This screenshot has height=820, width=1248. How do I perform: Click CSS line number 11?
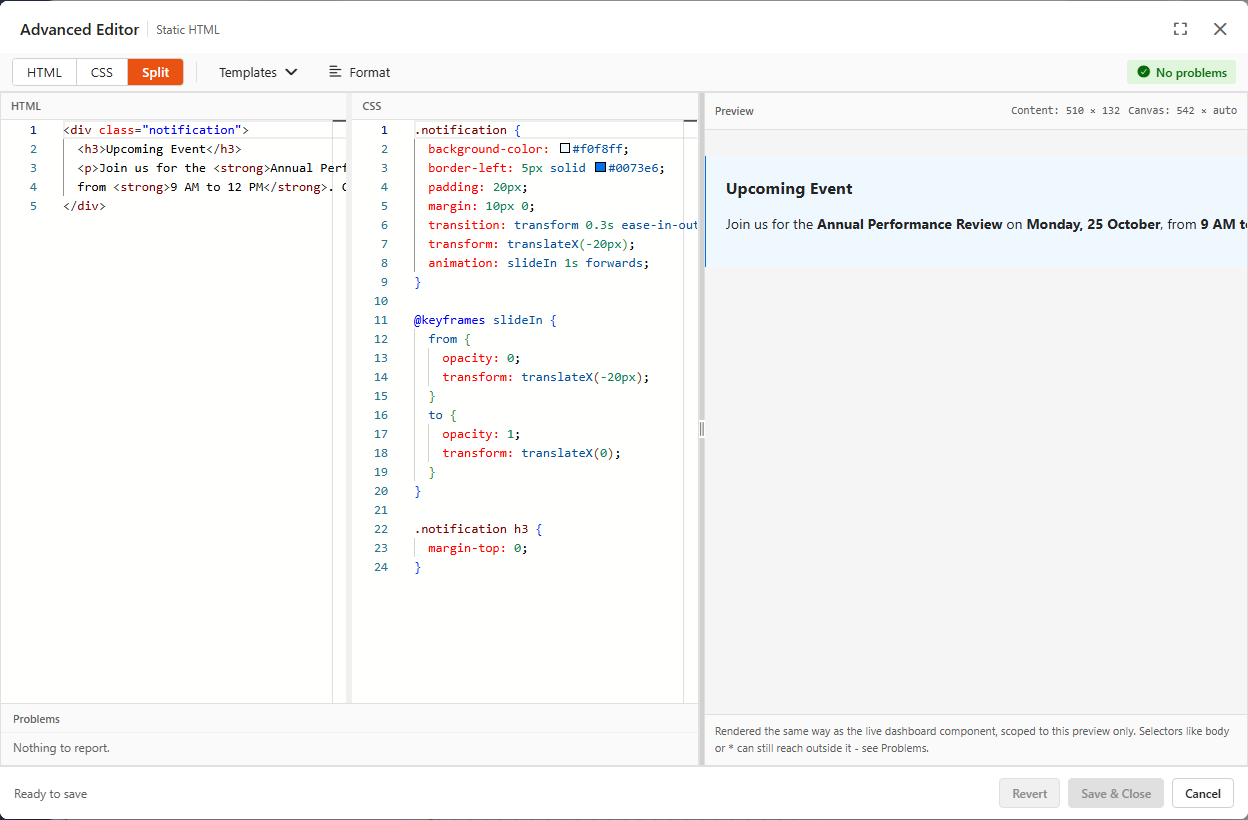(381, 320)
